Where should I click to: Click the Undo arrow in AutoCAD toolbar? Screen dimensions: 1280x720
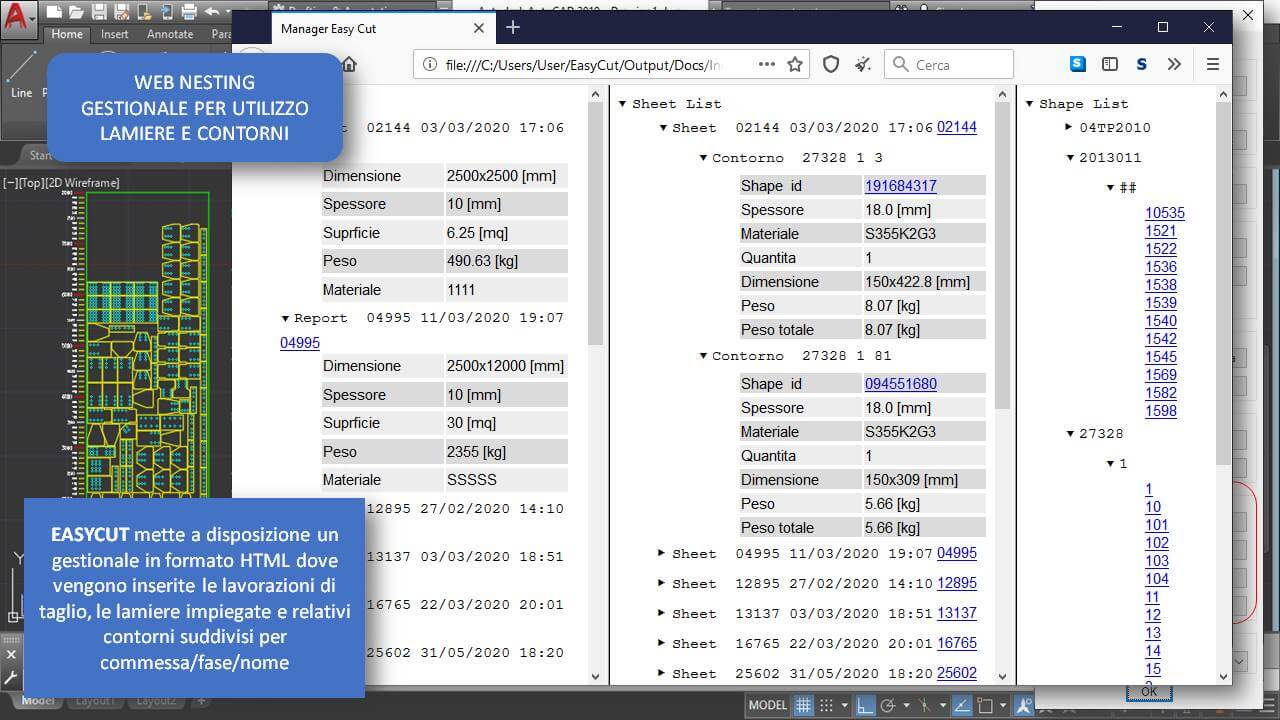click(212, 12)
